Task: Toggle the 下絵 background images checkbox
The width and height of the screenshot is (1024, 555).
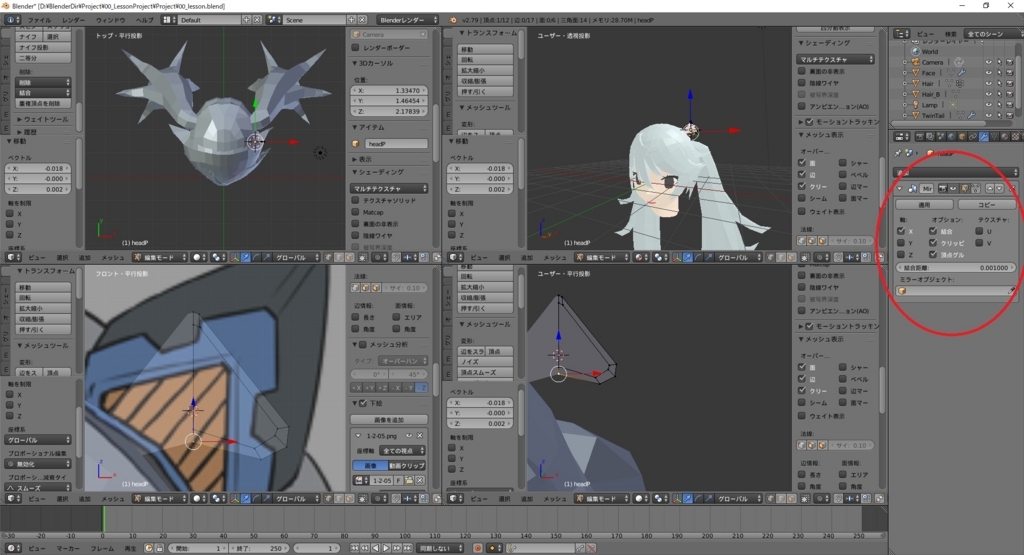Action: click(363, 403)
